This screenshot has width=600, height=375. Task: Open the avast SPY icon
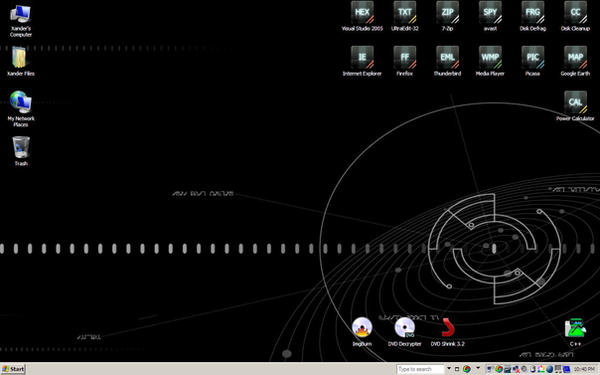pos(490,16)
